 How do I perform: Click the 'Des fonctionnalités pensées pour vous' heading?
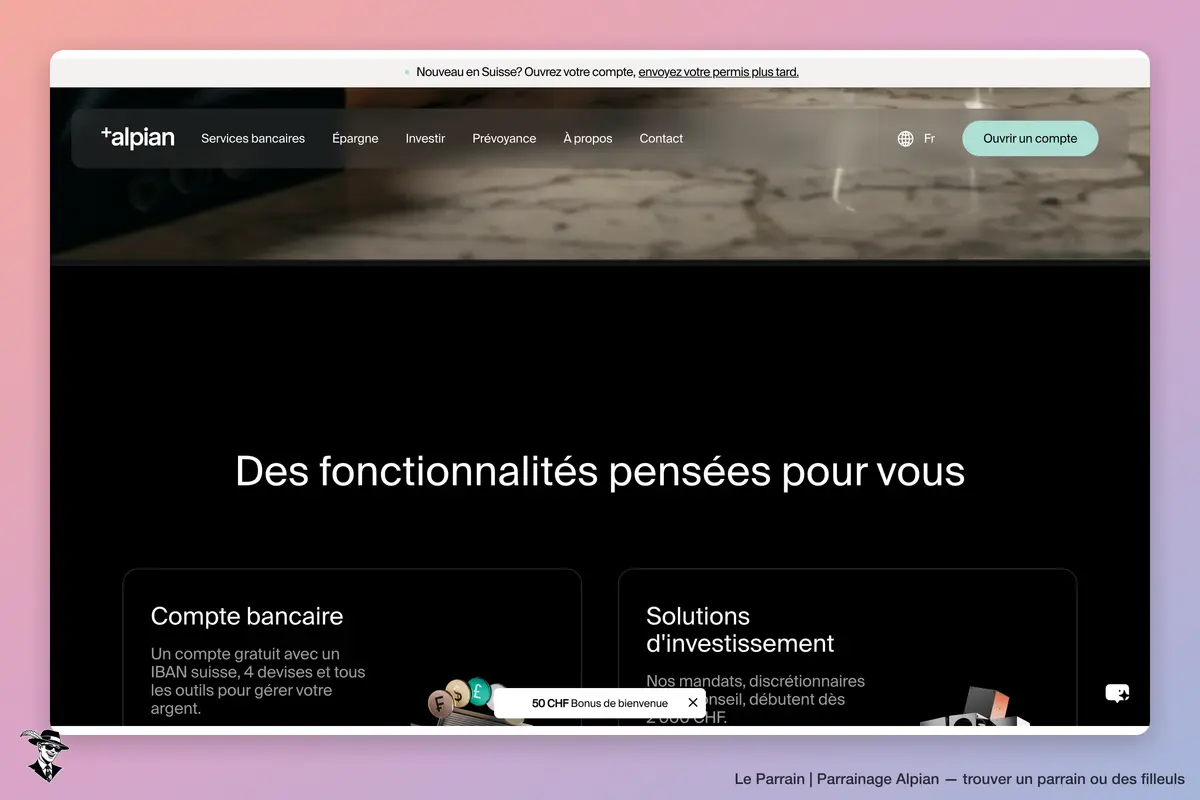coord(600,471)
